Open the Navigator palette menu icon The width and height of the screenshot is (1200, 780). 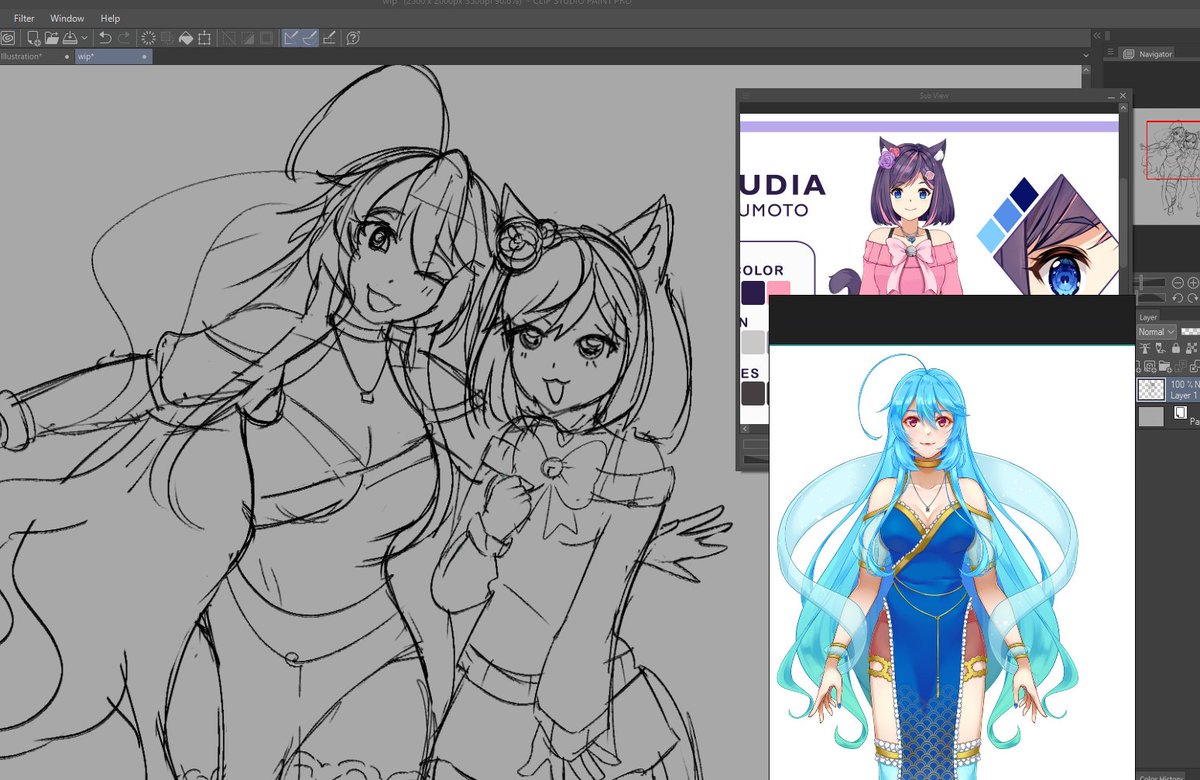tap(1108, 54)
